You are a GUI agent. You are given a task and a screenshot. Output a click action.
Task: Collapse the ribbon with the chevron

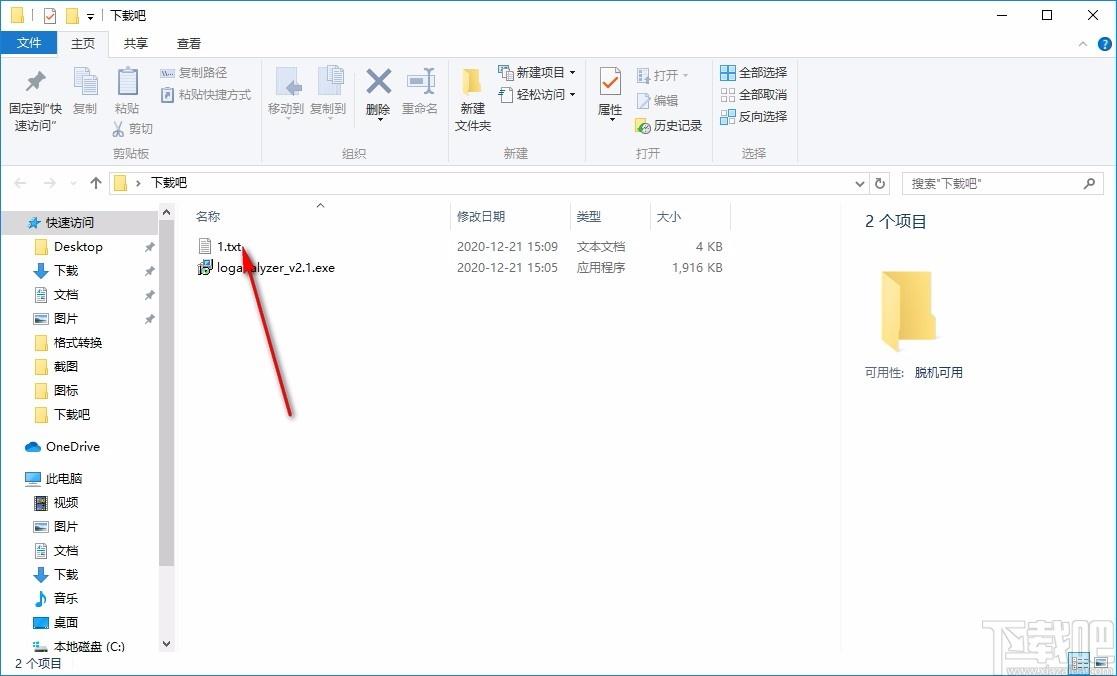pyautogui.click(x=1083, y=44)
